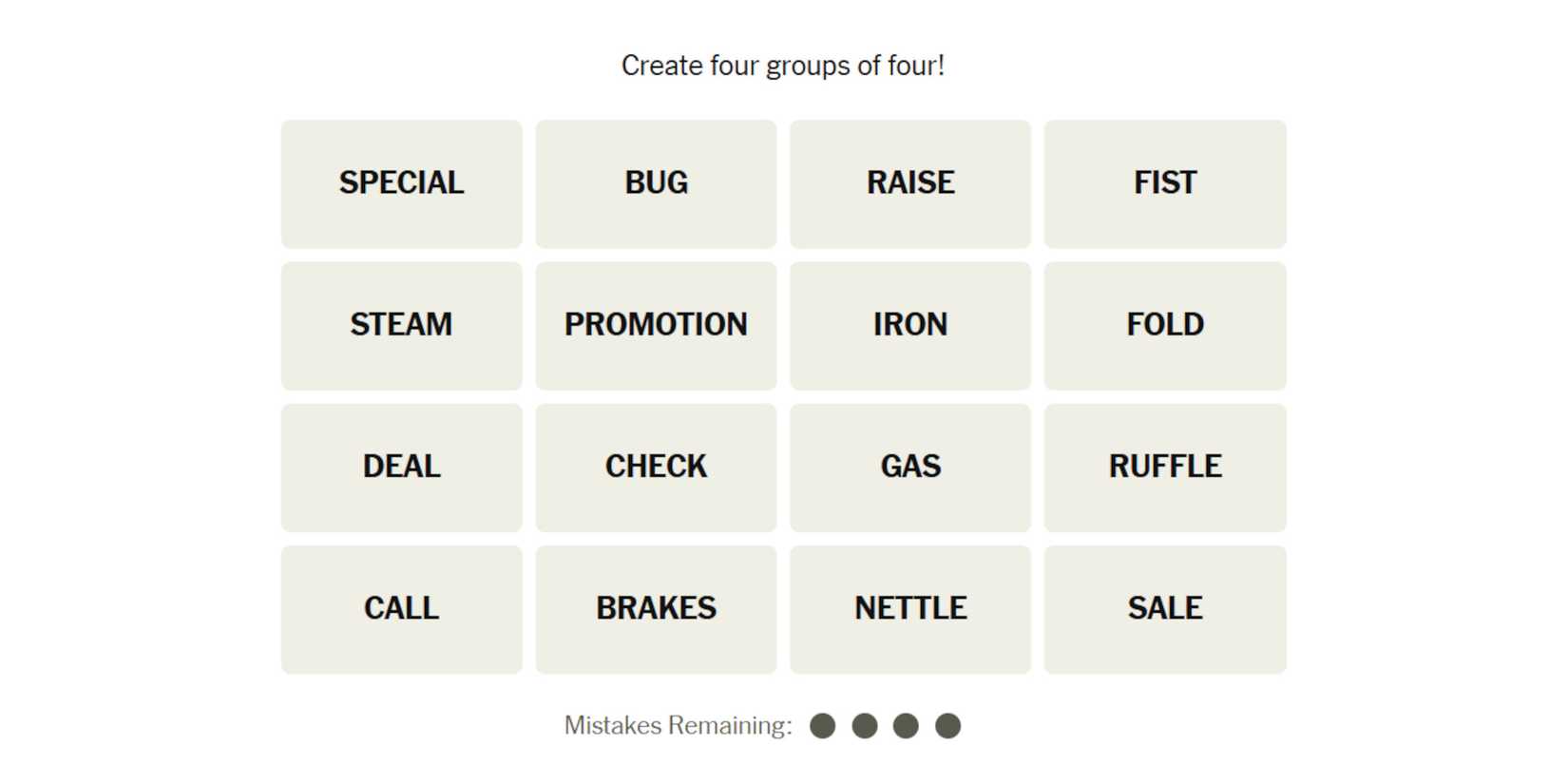Select the FIST tile
Image resolution: width=1568 pixels, height=784 pixels.
[1164, 183]
